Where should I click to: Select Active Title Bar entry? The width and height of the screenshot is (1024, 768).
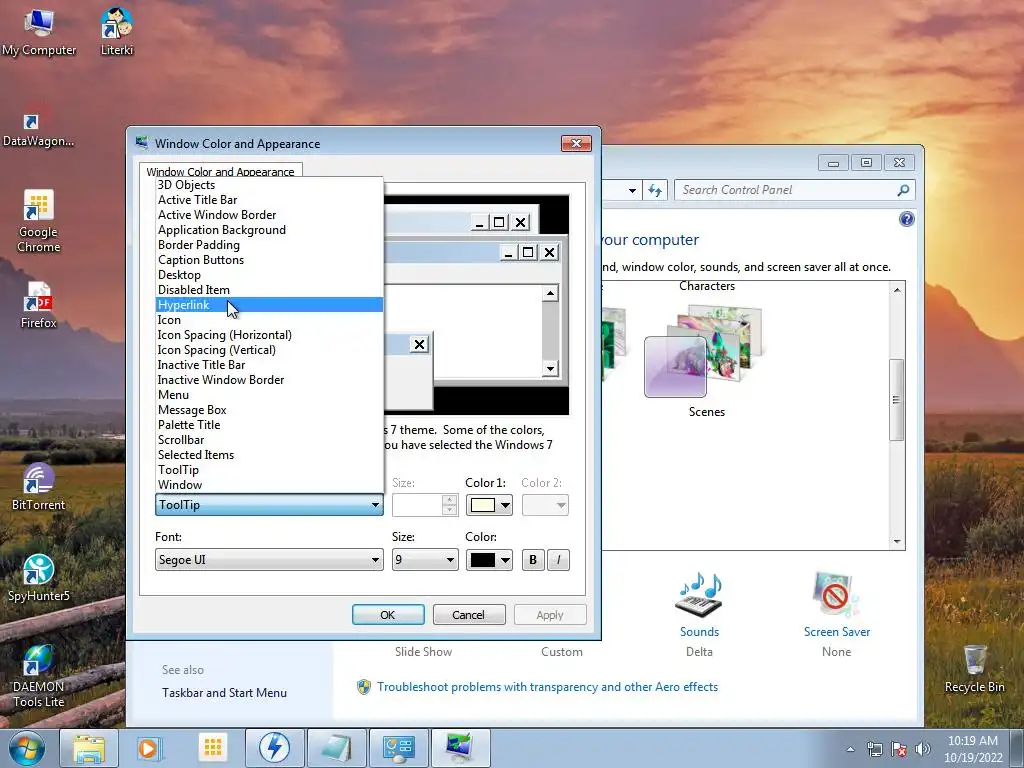pyautogui.click(x=269, y=200)
